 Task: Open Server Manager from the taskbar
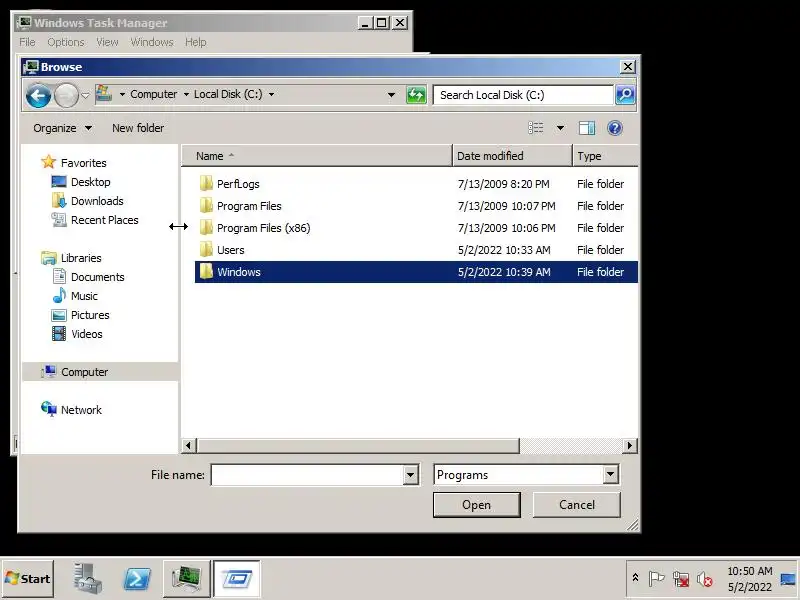(x=88, y=579)
